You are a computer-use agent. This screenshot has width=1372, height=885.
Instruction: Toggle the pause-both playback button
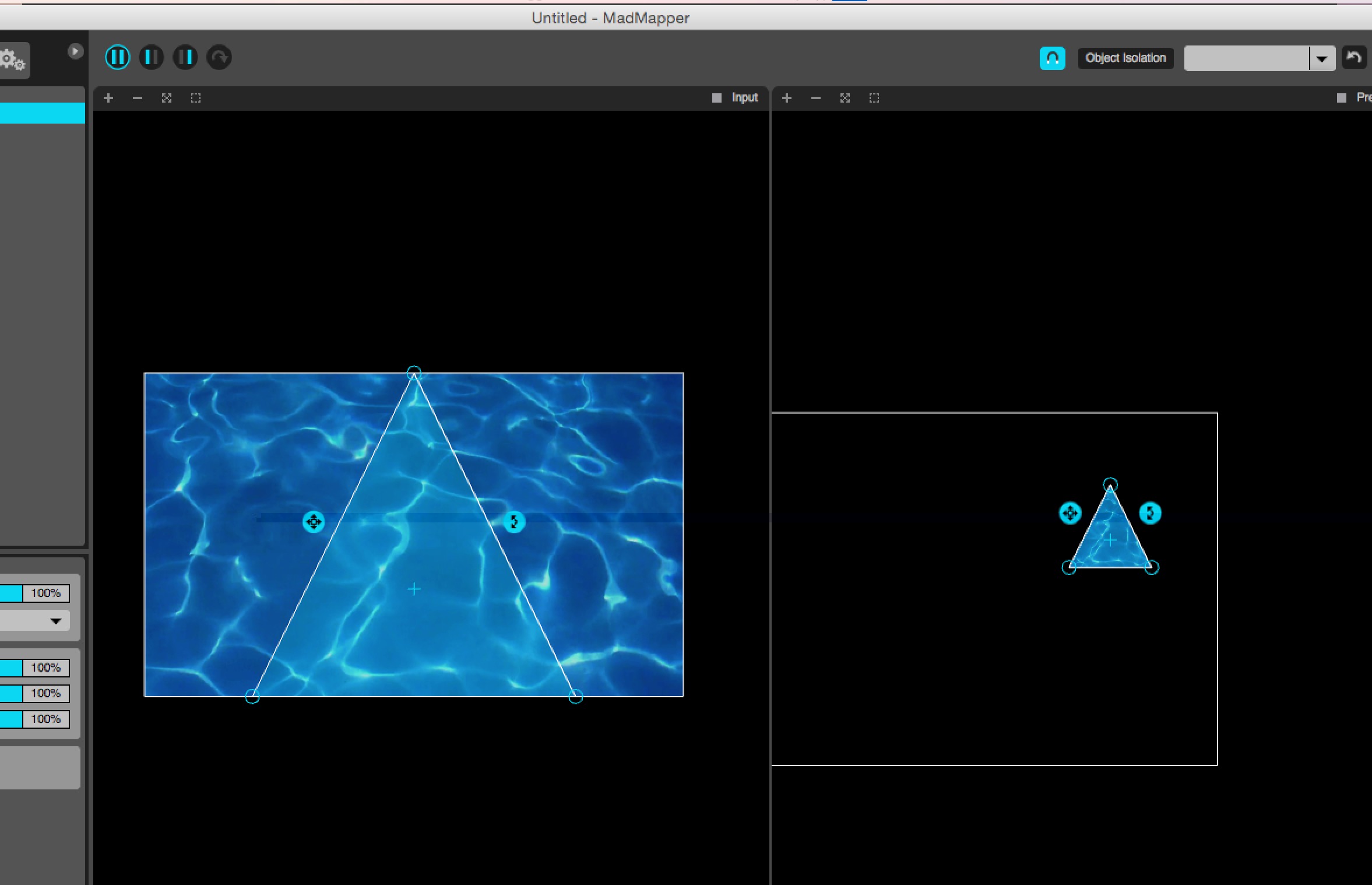[117, 57]
